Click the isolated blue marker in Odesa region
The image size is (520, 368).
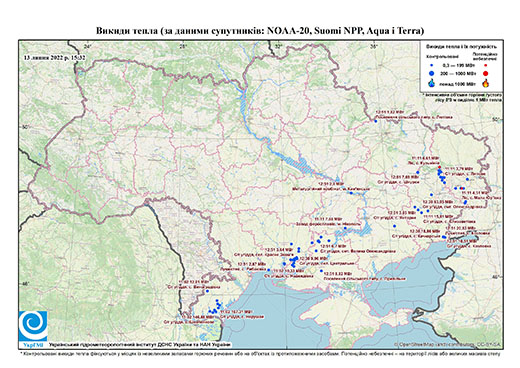pos(207,291)
